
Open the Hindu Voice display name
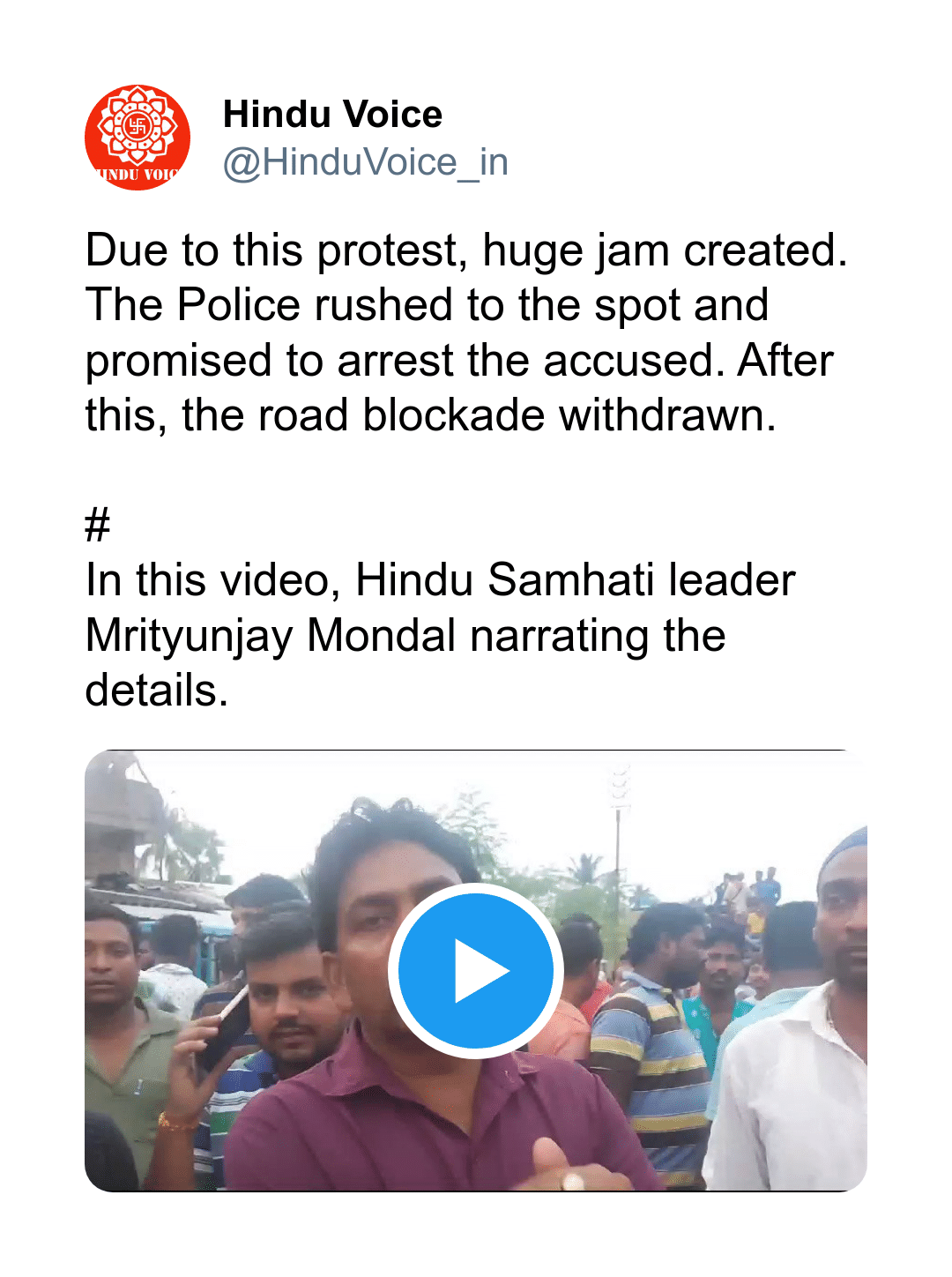332,115
